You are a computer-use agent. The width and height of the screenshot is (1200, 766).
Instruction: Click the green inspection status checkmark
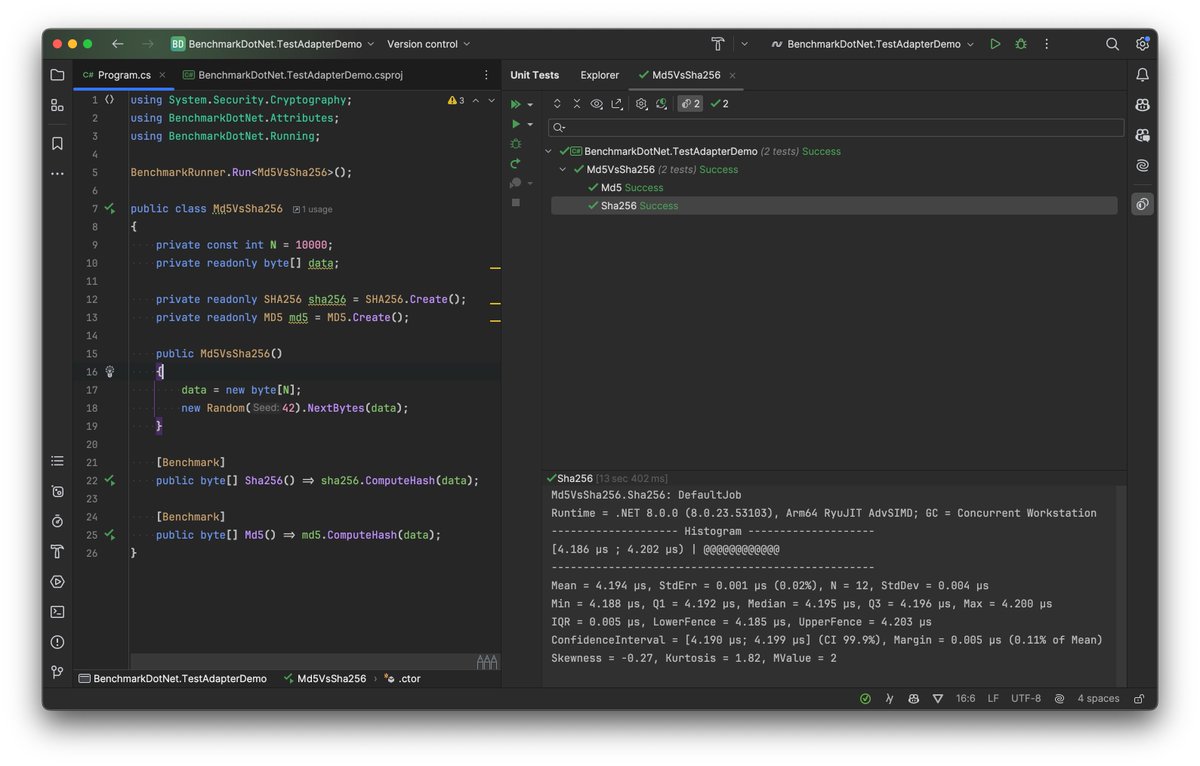click(x=865, y=698)
